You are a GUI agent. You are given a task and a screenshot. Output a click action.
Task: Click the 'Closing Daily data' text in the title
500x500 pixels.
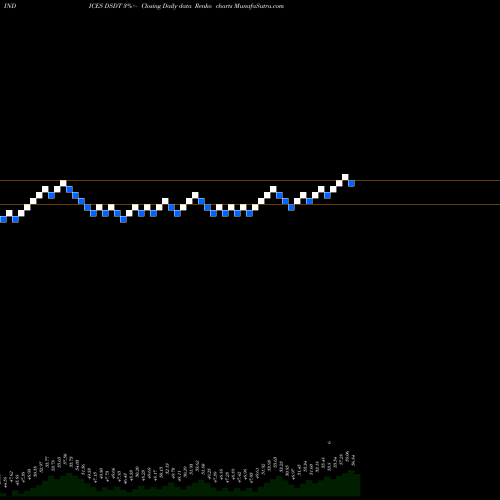point(166,6)
